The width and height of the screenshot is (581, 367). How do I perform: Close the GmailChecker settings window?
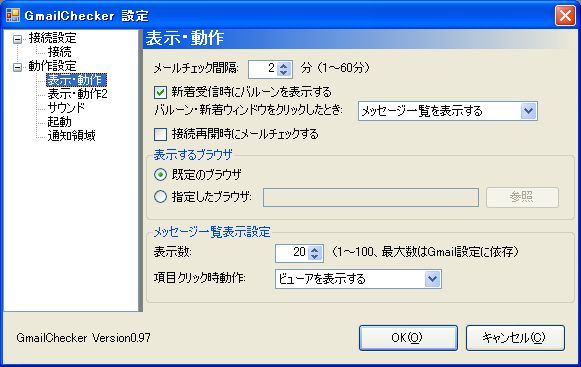[x=565, y=16]
